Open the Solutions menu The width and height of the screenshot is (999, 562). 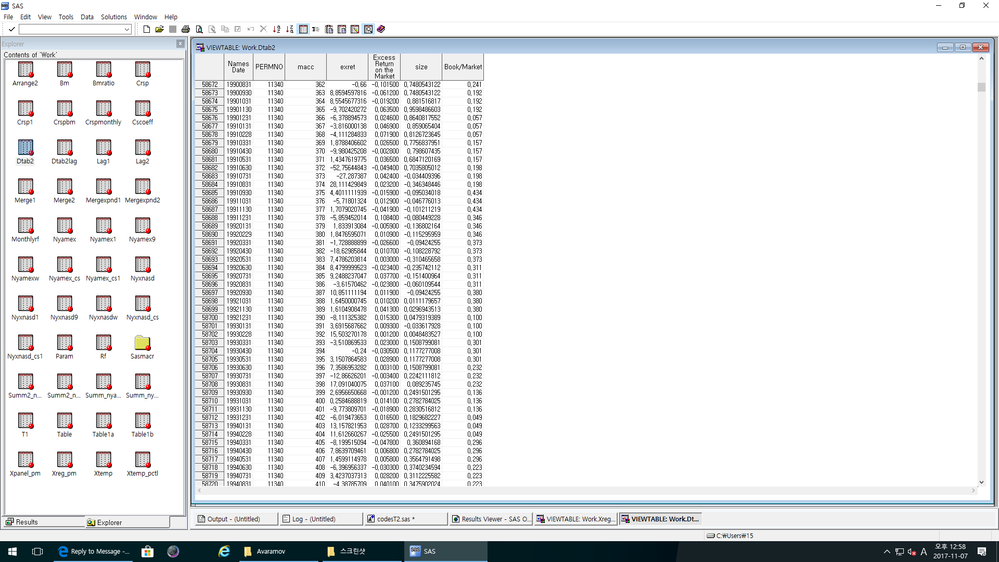(x=113, y=17)
